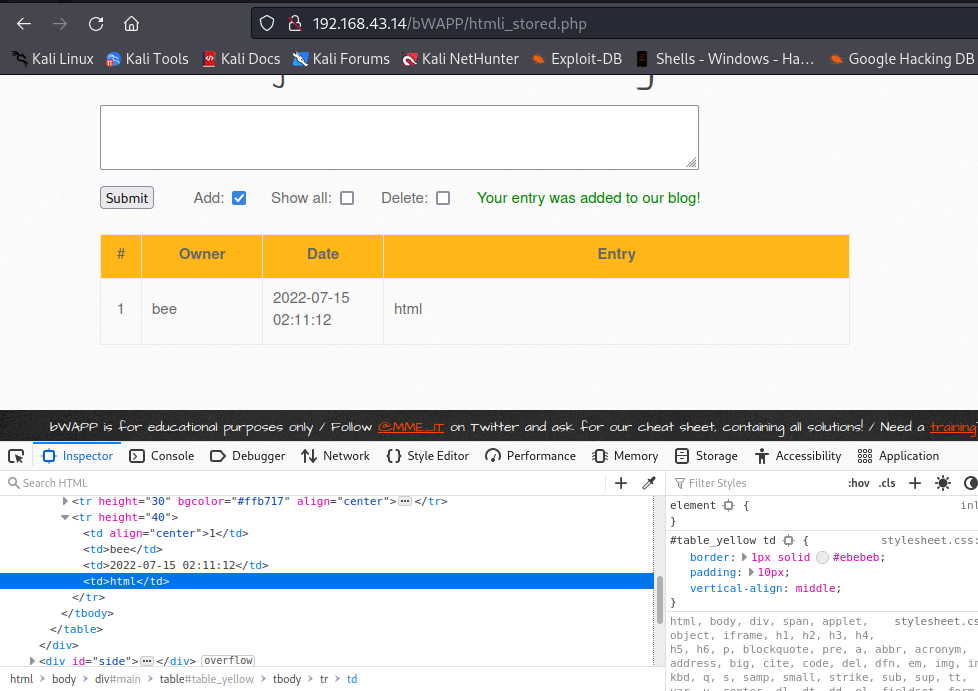Click the @MME_IT Twitter link
This screenshot has width=978, height=691.
point(410,427)
